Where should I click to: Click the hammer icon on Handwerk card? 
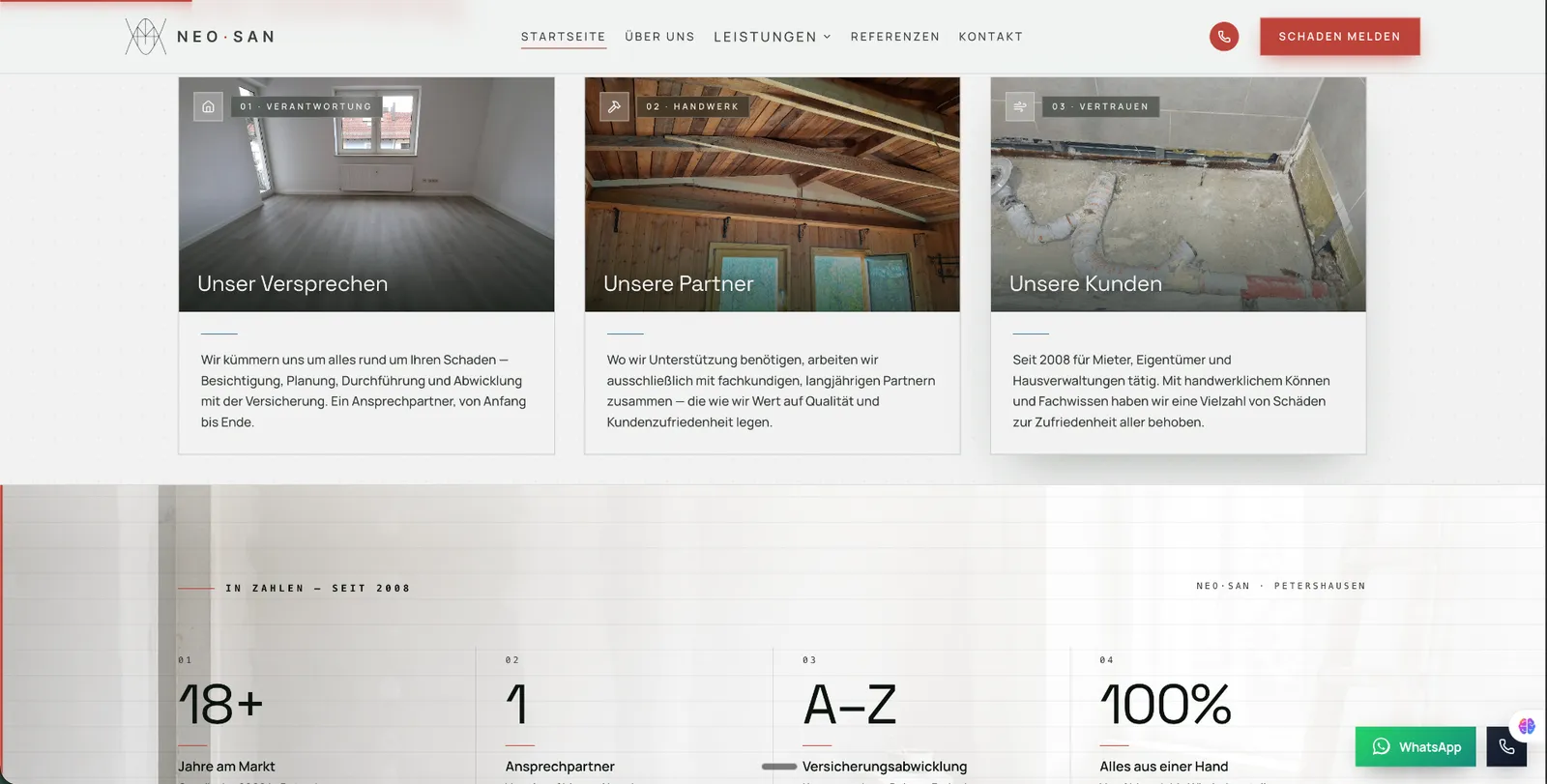(x=614, y=106)
